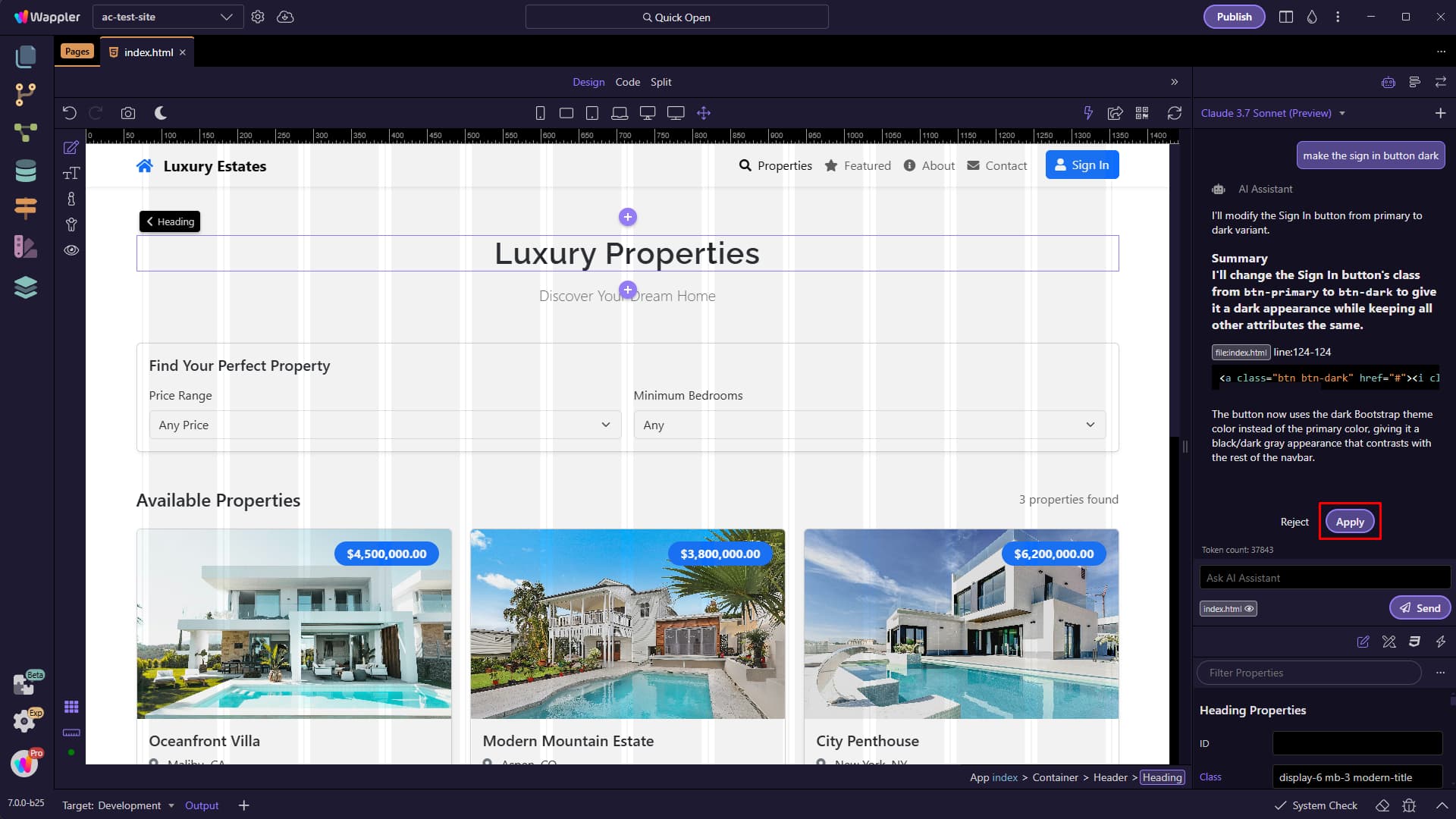Click the Send button in AI chat
This screenshot has height=819, width=1456.
[1420, 608]
